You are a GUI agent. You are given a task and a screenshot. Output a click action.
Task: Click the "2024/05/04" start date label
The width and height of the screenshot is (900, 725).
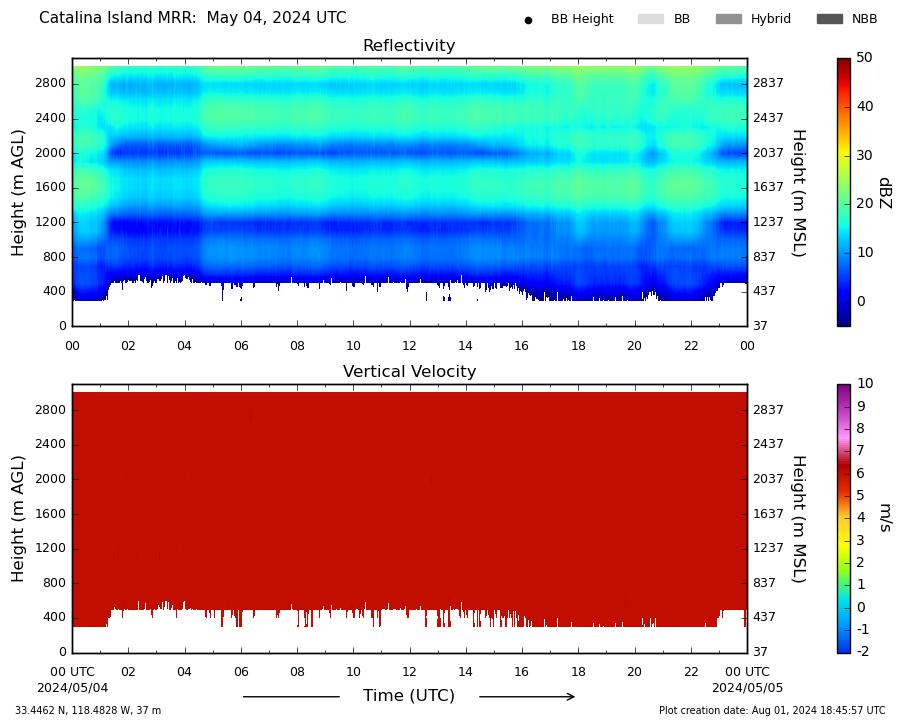coord(72,688)
